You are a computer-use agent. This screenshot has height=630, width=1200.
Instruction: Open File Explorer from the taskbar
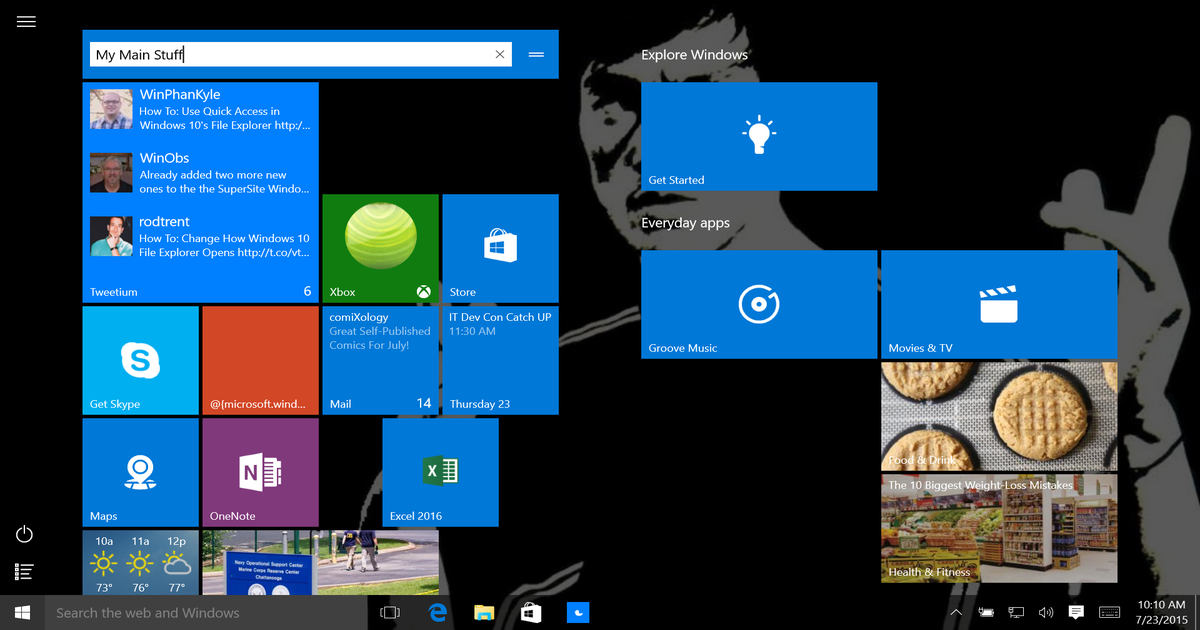[484, 612]
